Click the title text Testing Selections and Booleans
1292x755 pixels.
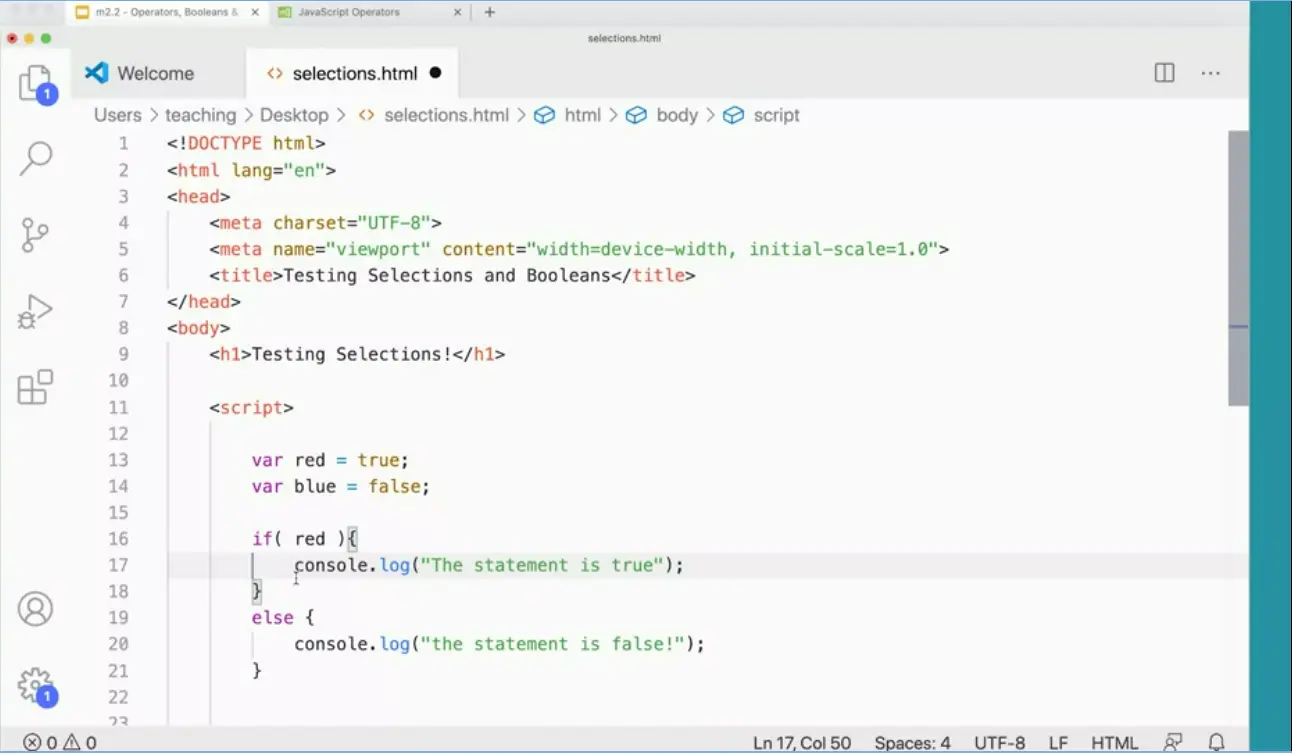tap(447, 275)
